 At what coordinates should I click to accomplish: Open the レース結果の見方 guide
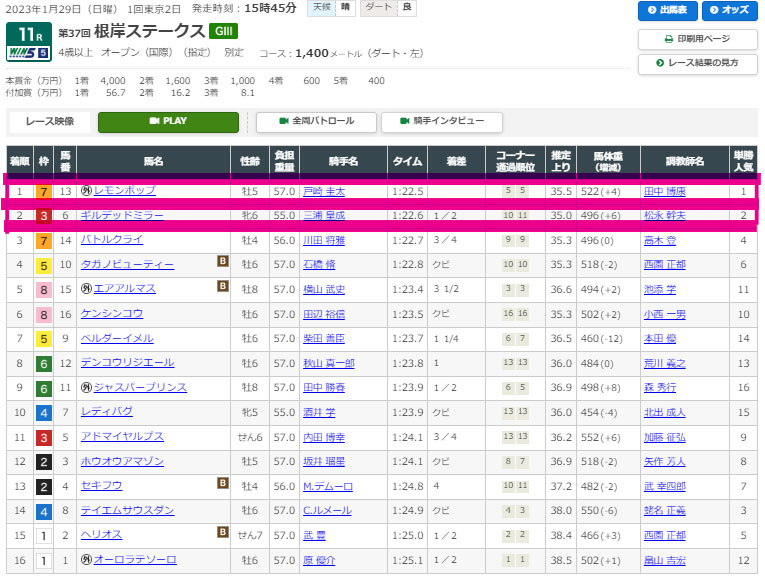pyautogui.click(x=697, y=63)
